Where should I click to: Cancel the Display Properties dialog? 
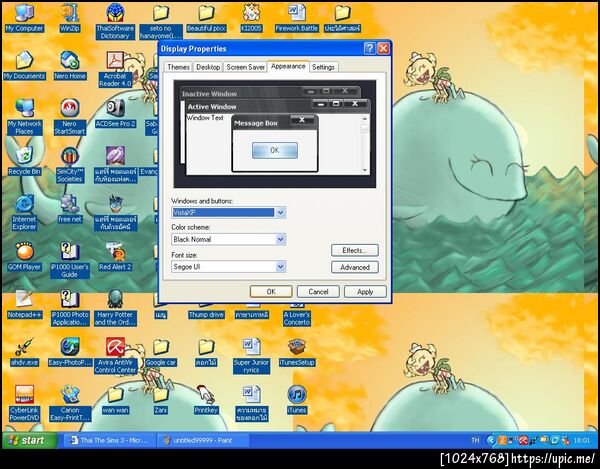point(318,291)
